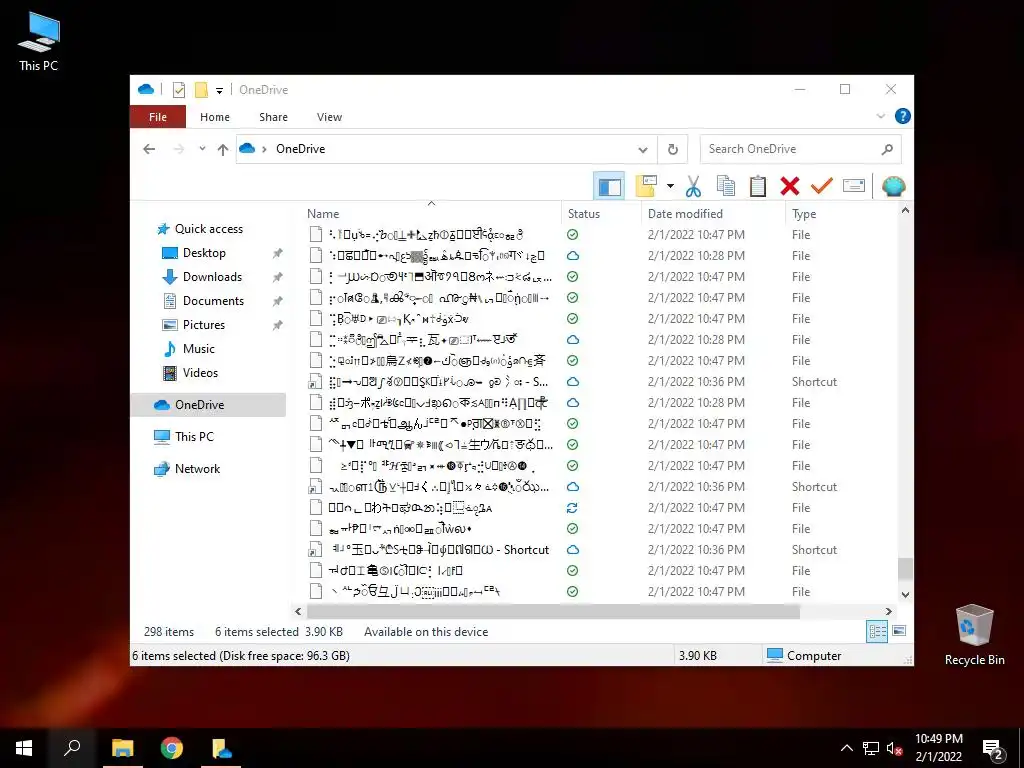Click the vertical scrollbar thumb

905,569
